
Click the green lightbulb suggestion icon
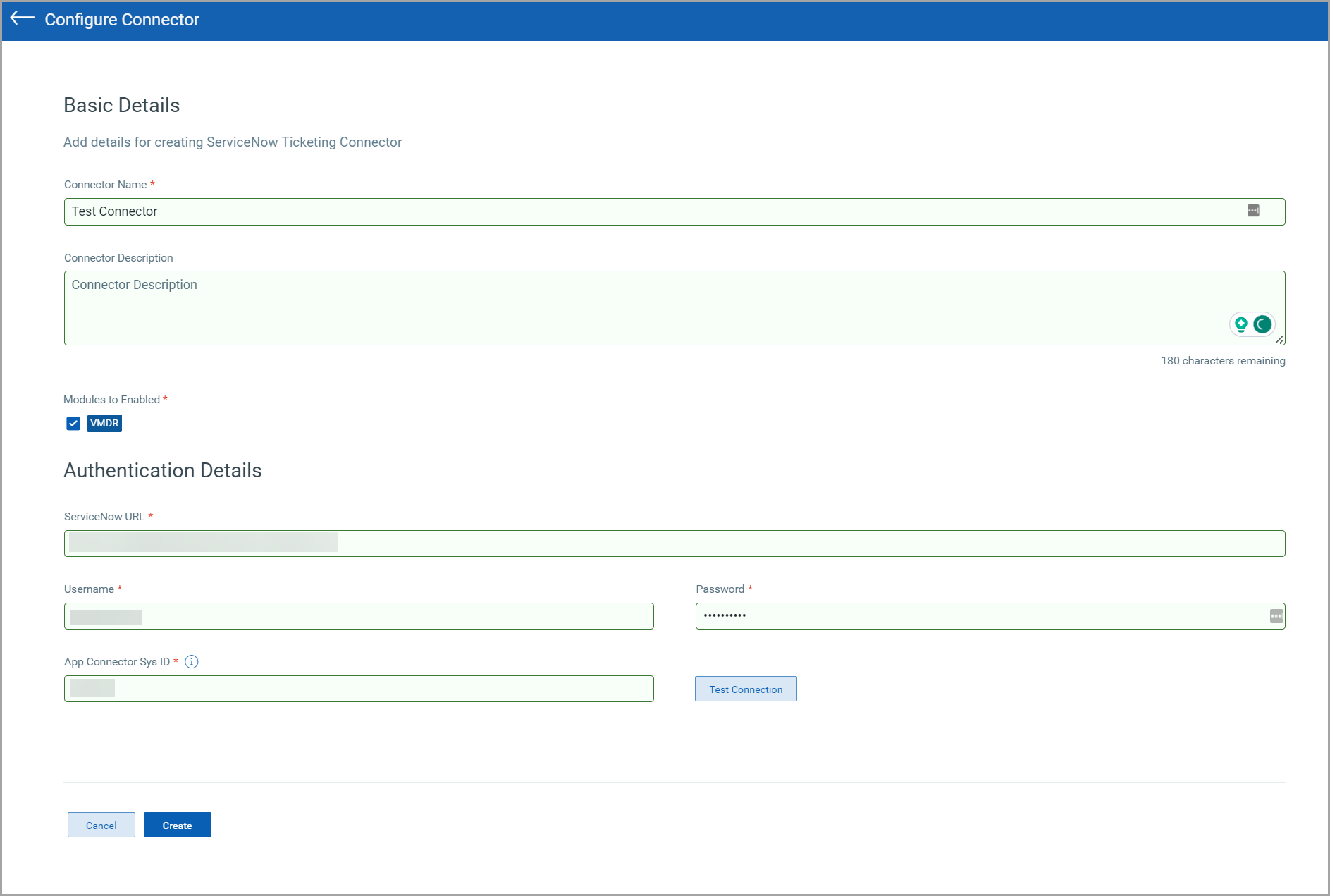point(1241,324)
